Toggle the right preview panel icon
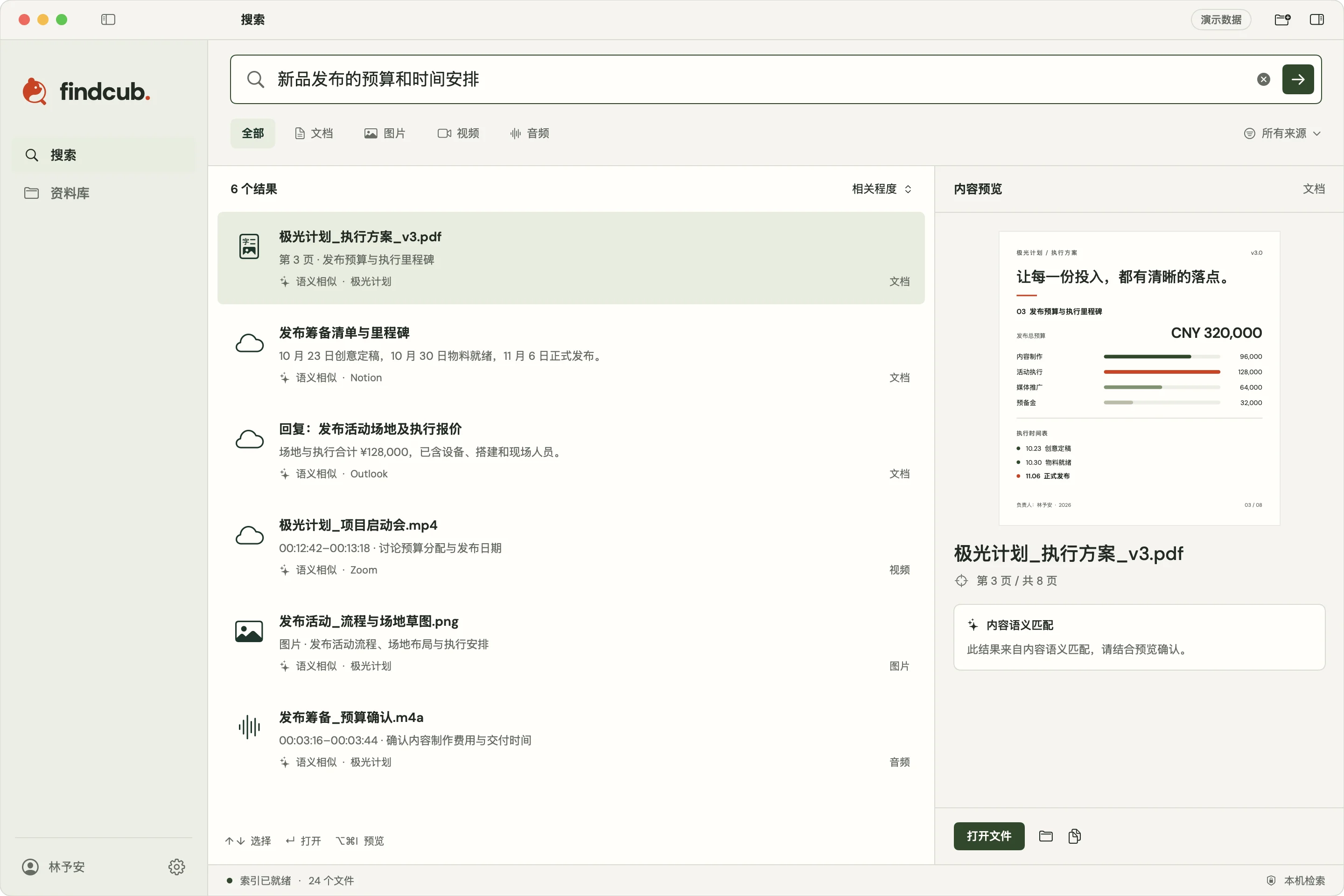1344x896 pixels. (x=1316, y=20)
